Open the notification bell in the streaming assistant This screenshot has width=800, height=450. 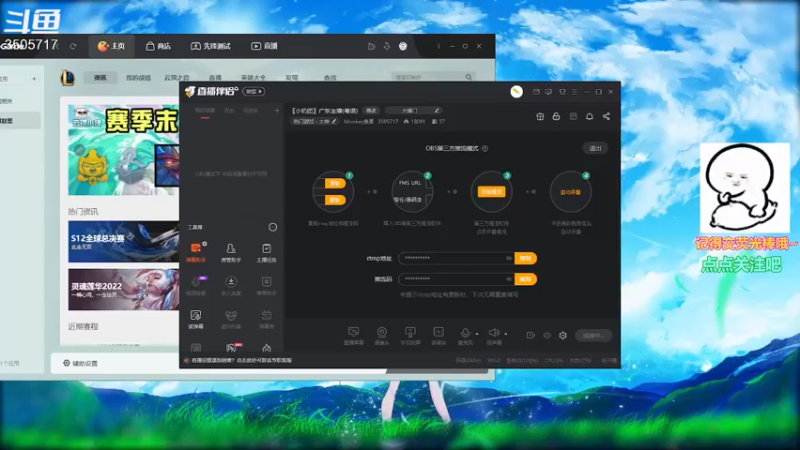tap(589, 116)
